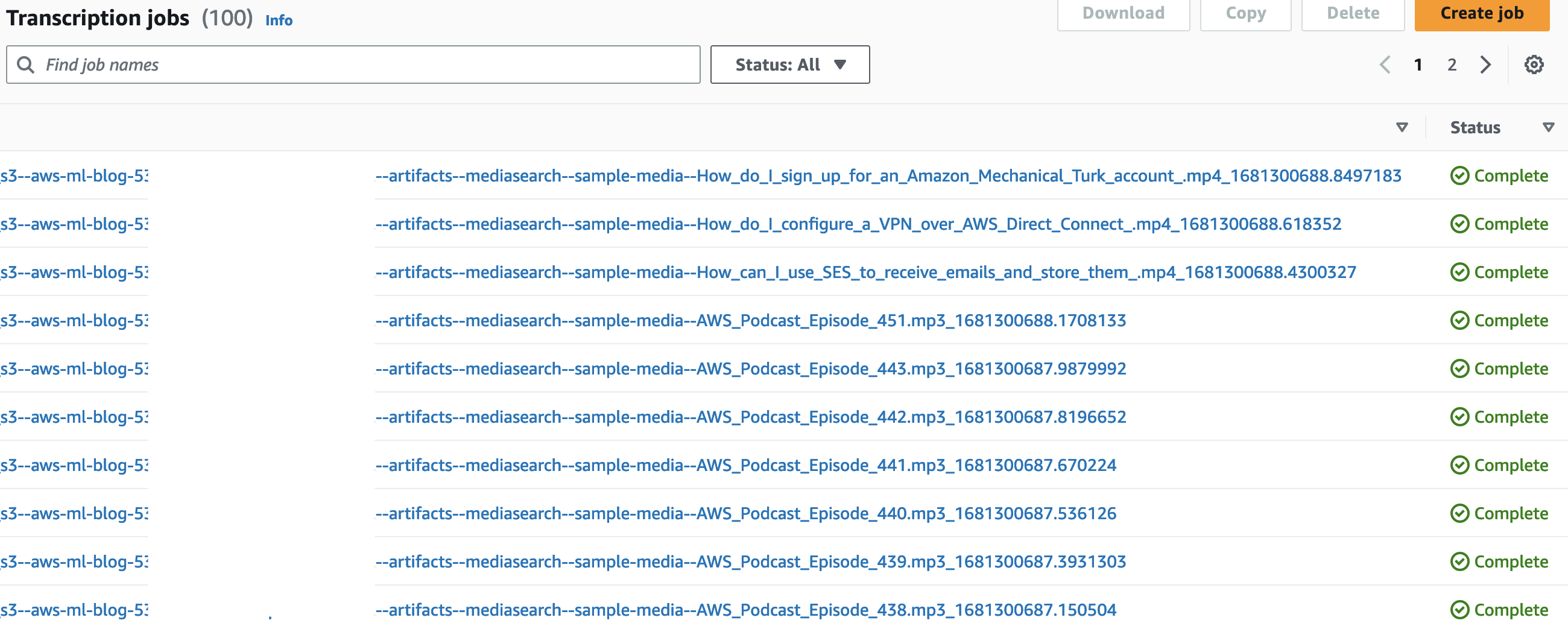Click the (100) job count text
This screenshot has width=1568, height=632.
point(227,18)
